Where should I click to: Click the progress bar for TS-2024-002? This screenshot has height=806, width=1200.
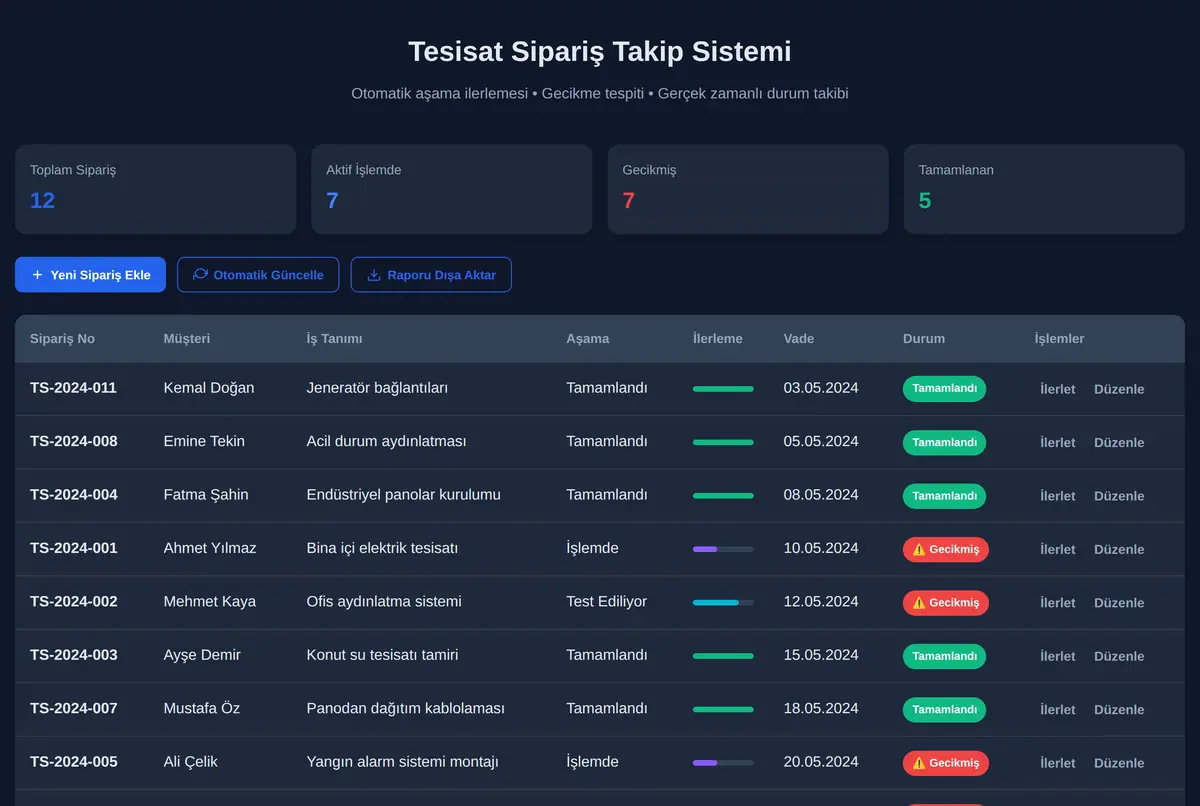tap(723, 602)
